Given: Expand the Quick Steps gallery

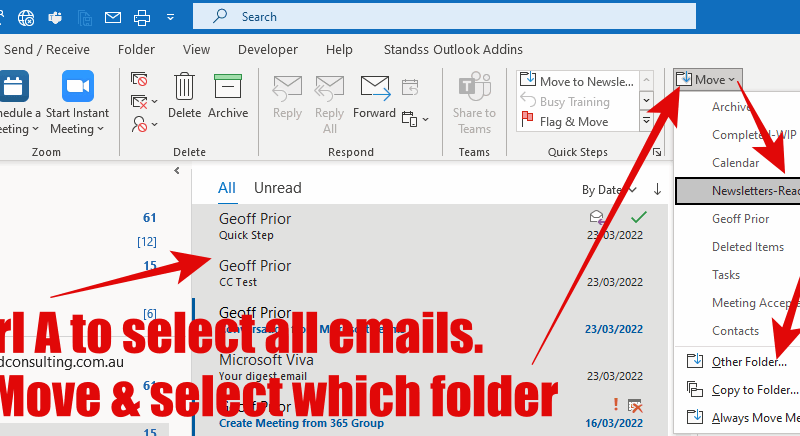Looking at the screenshot, I should [x=646, y=121].
